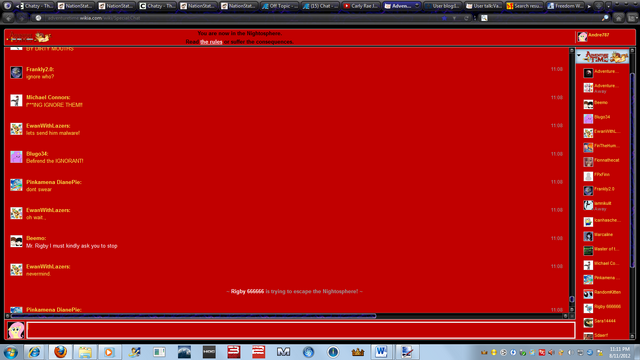The image size is (640, 360).
Task: Switch to first Chatzy tab
Action: (36, 6)
